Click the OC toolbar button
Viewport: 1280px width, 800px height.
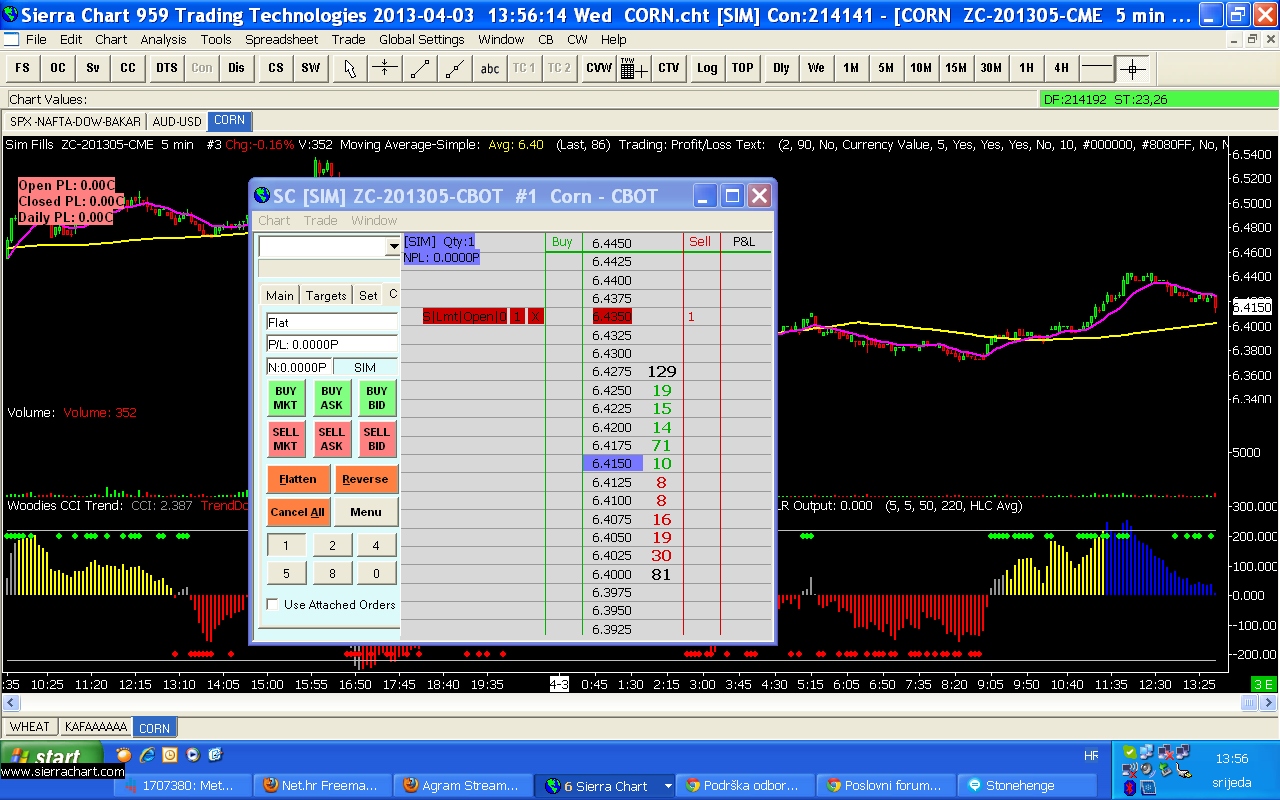58,68
